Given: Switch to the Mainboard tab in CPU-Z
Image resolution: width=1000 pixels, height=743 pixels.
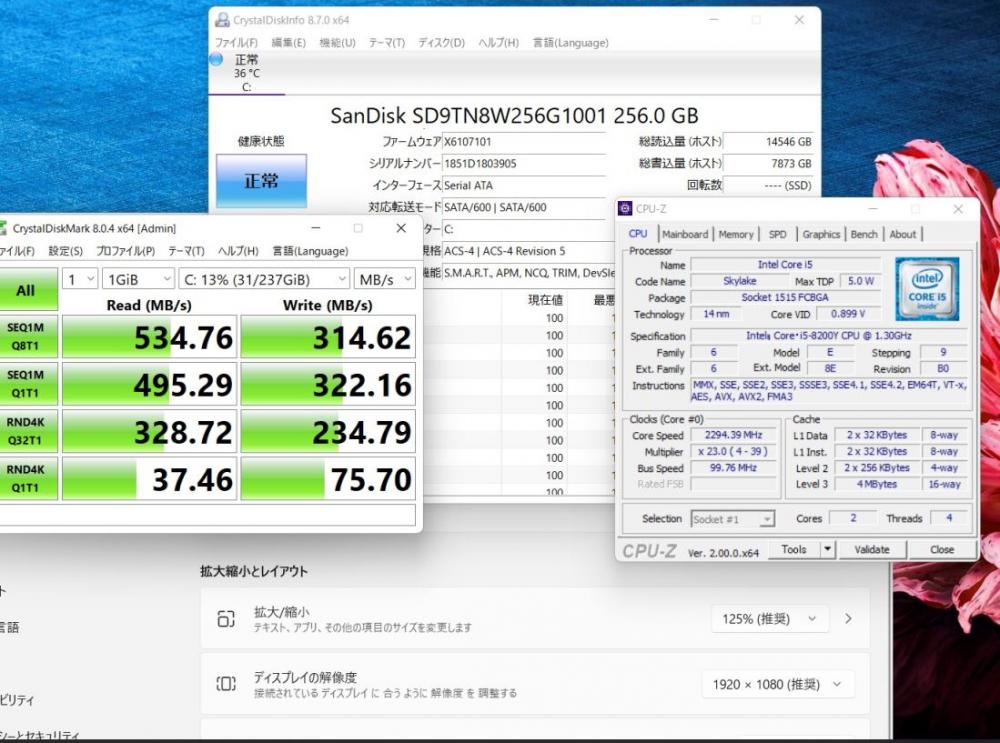Looking at the screenshot, I should click(685, 234).
